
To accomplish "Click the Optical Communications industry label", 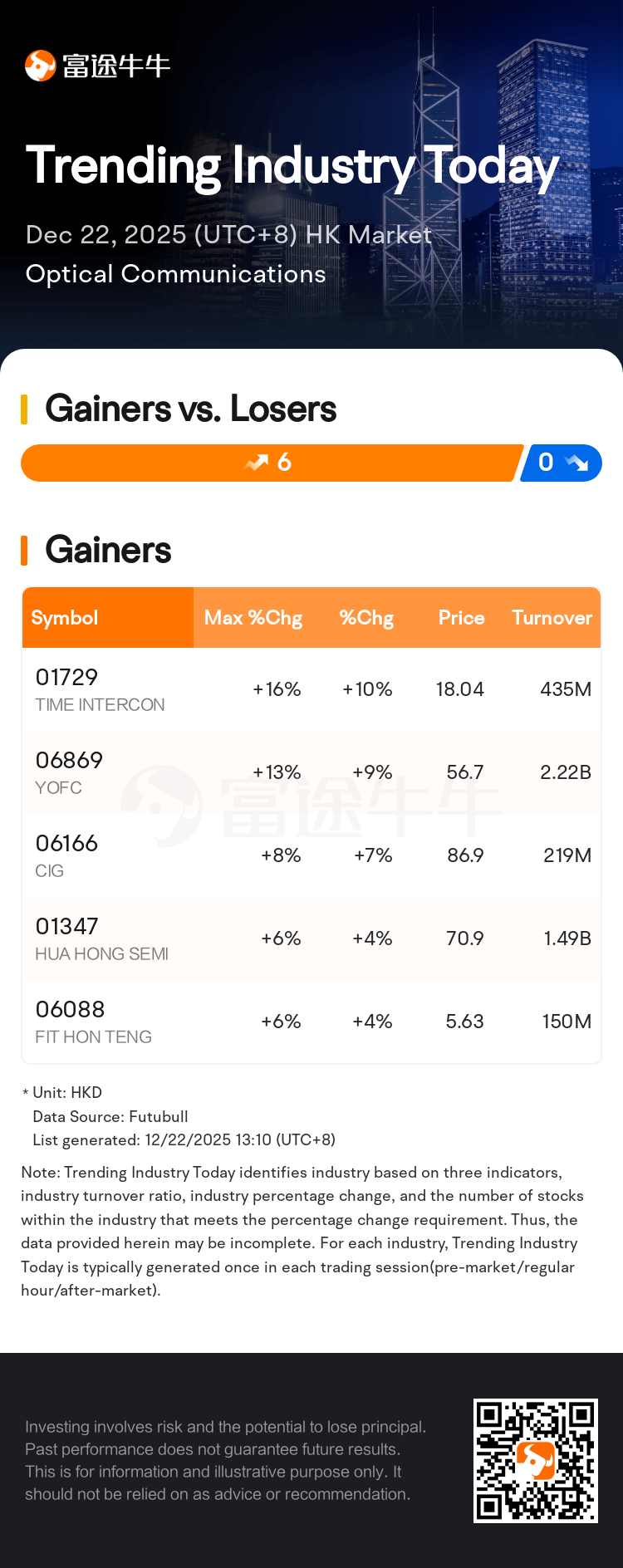I will (x=176, y=274).
